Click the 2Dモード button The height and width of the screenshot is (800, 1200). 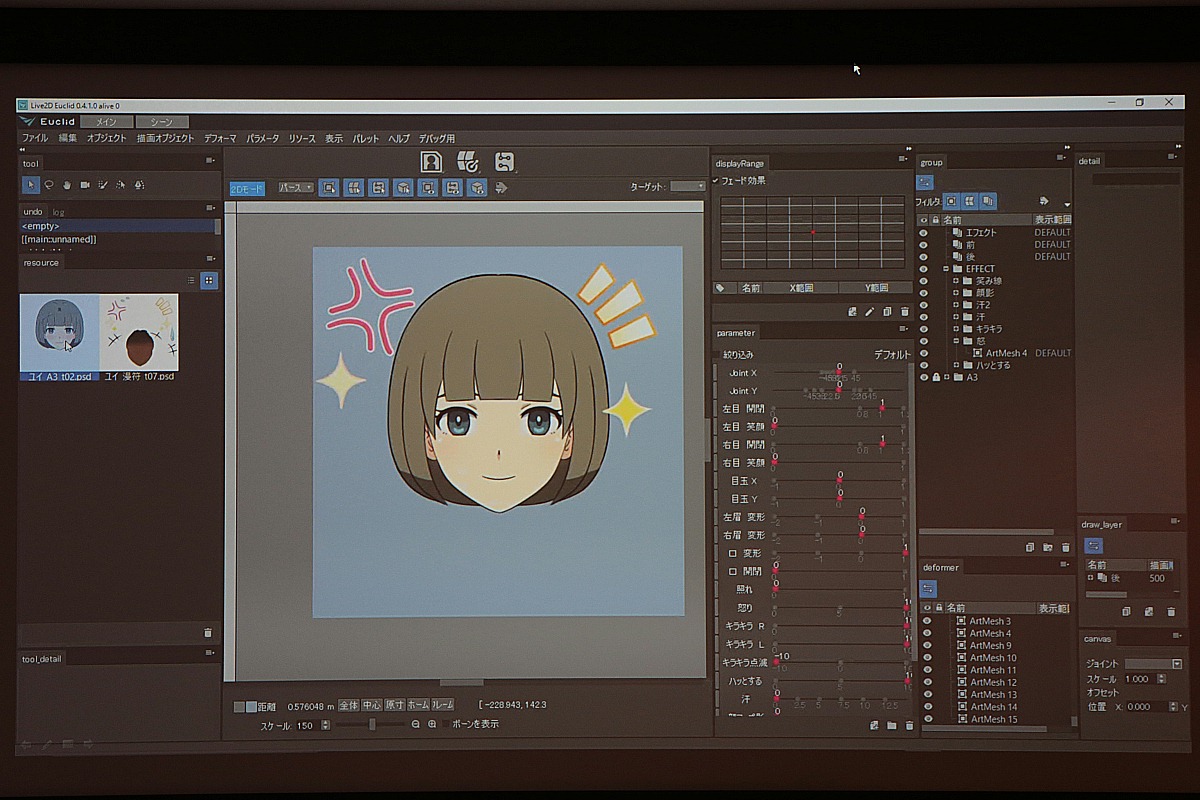[x=247, y=188]
